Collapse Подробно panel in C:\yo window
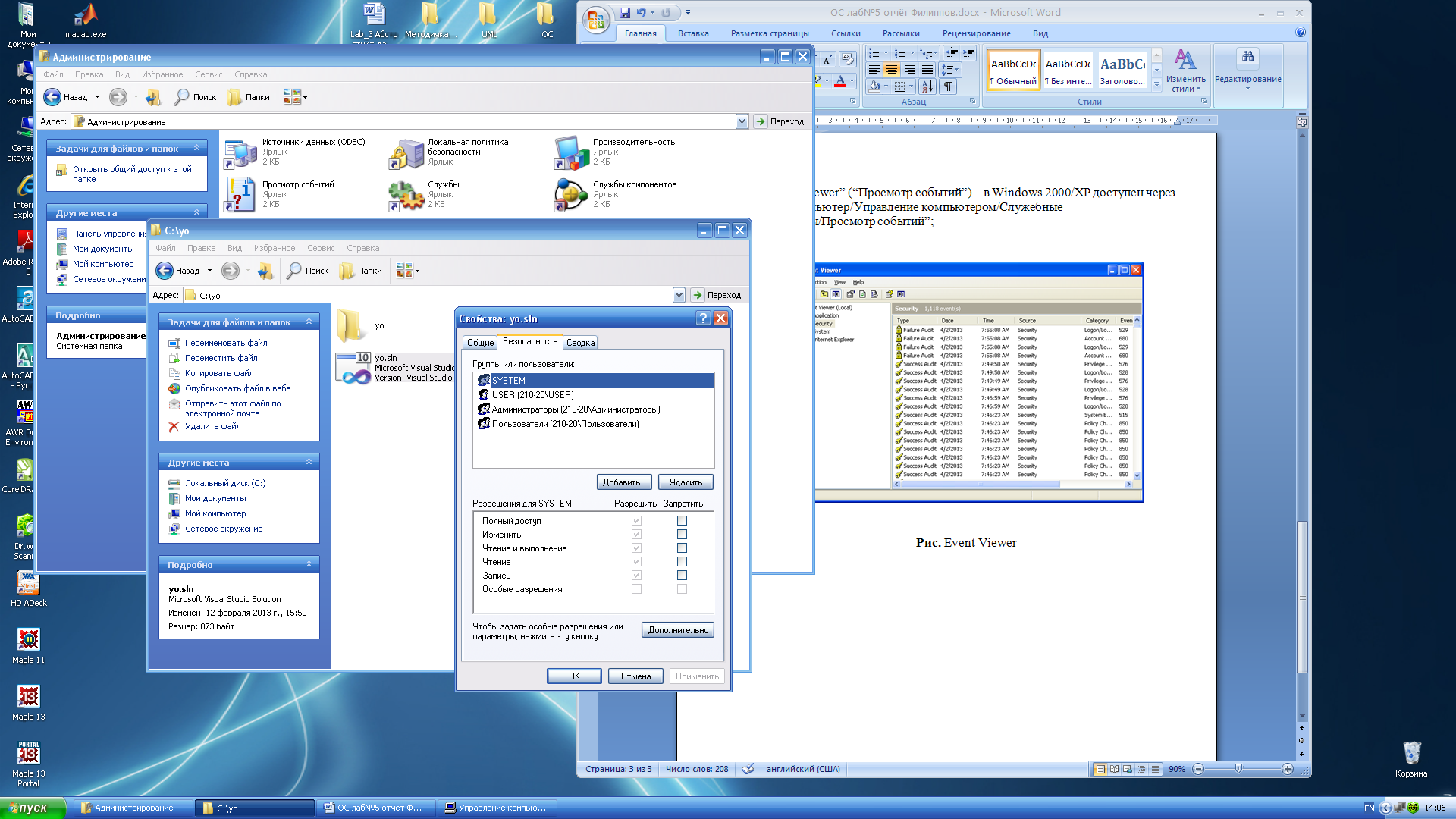 click(309, 564)
